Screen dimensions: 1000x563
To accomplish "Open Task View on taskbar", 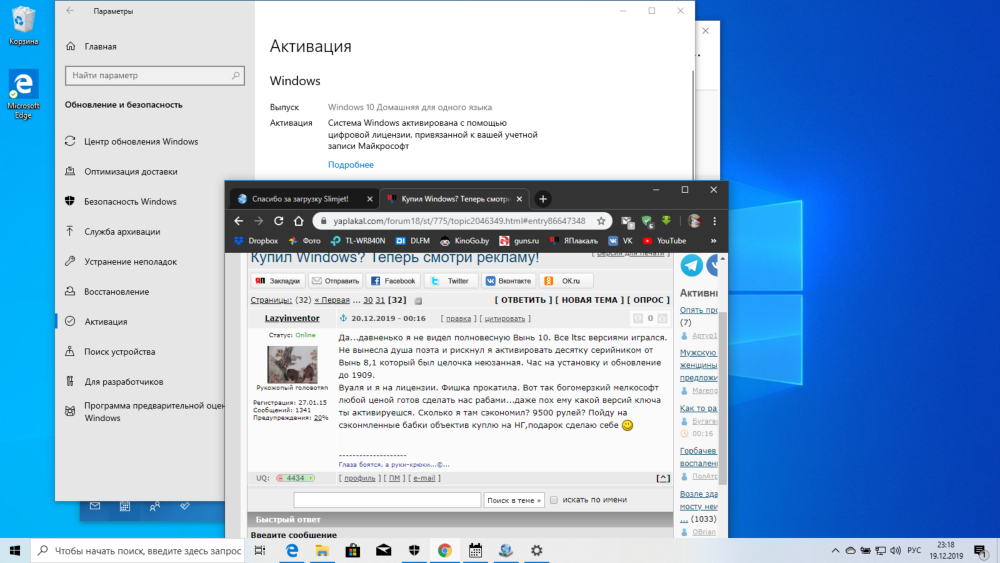I will point(260,550).
